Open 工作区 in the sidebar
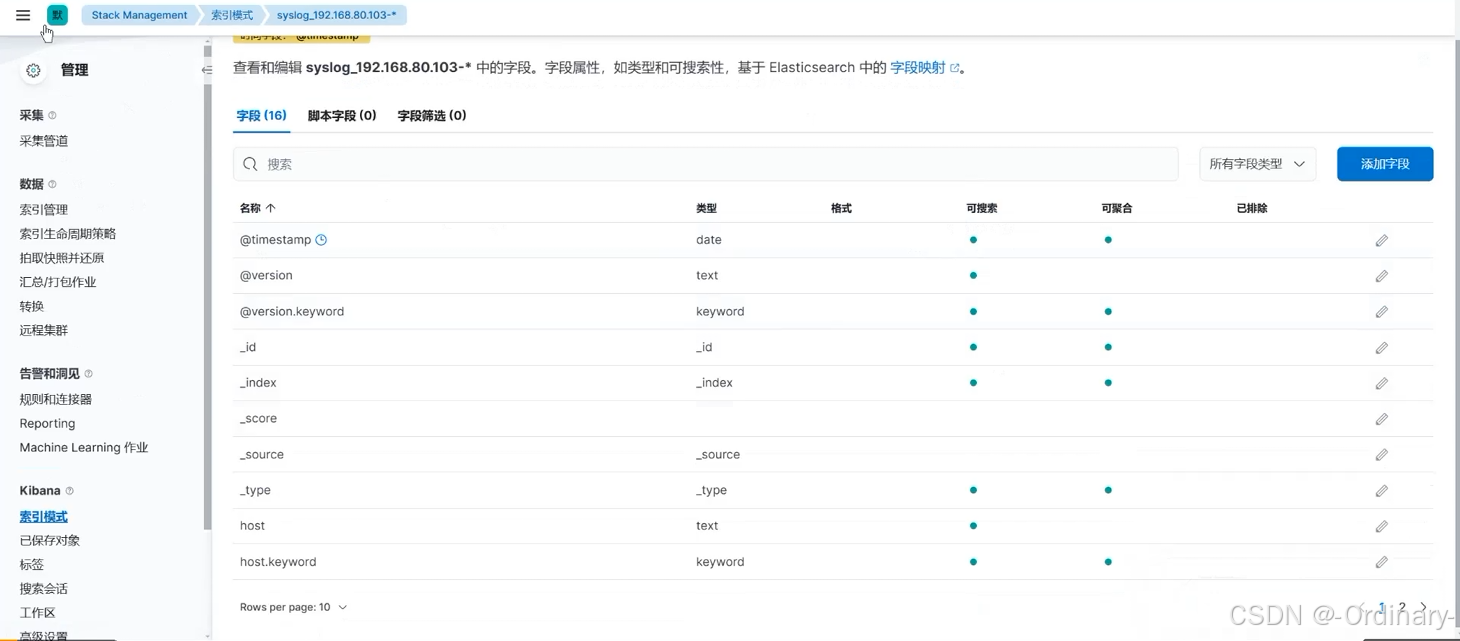1460x641 pixels. click(38, 613)
